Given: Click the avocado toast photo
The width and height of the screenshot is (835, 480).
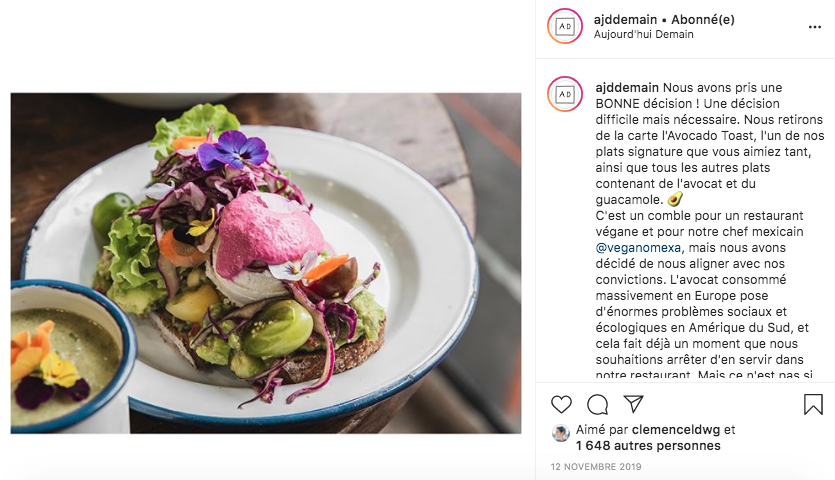Looking at the screenshot, I should point(266,263).
